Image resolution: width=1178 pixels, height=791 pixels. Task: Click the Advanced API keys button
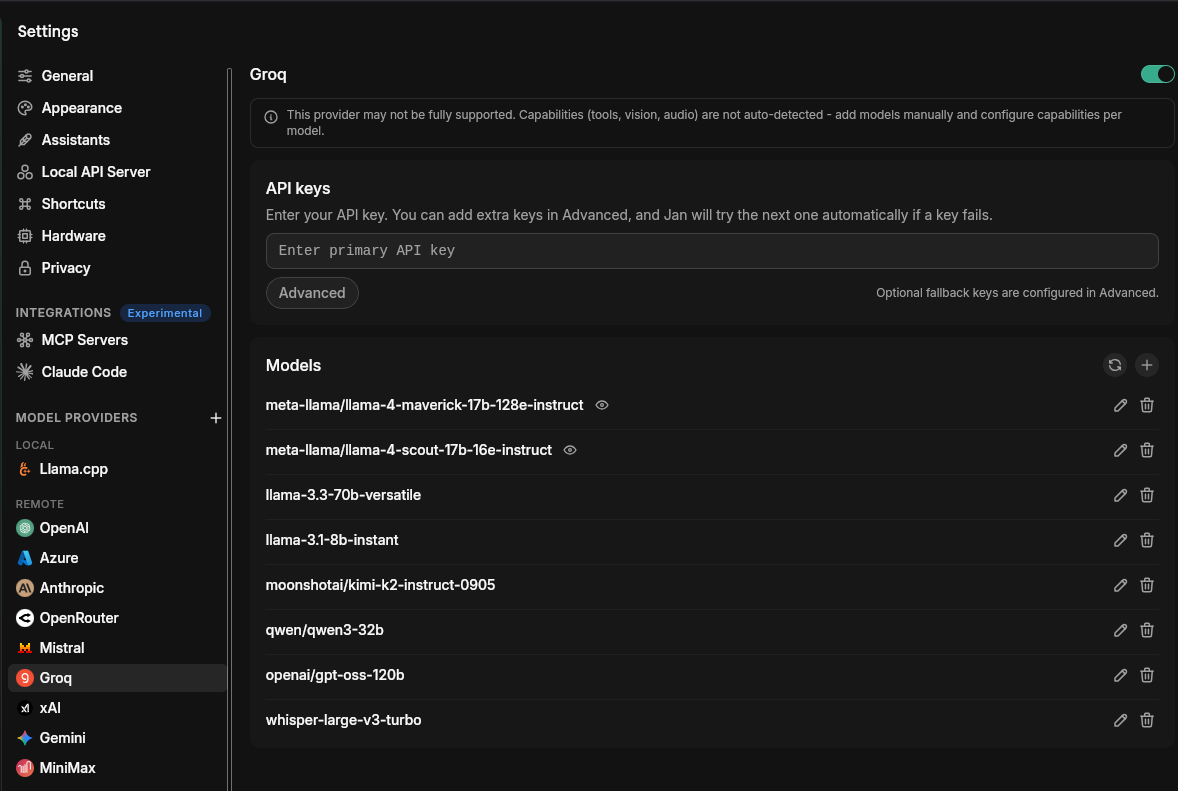tap(312, 293)
